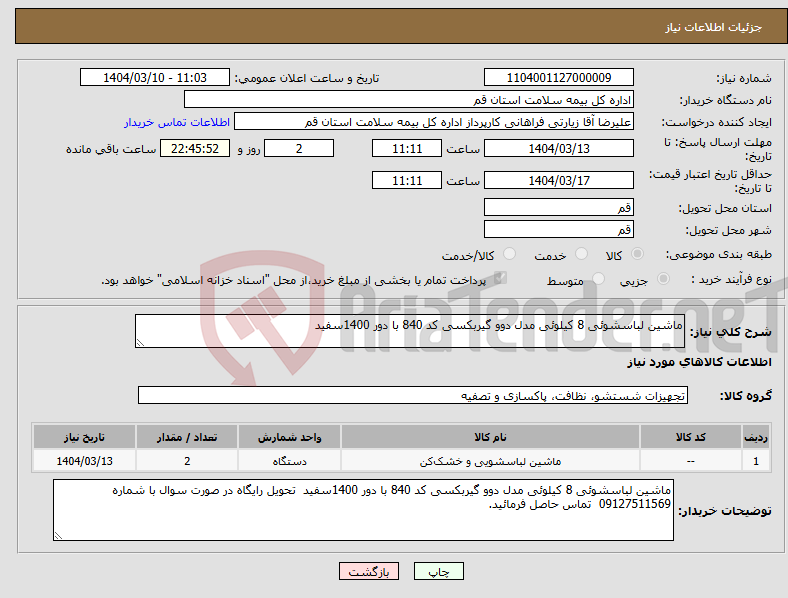Click the ماشین لباسشویی و خشک‌کن table cell
Screen dimensions: 788x598
coord(490,461)
